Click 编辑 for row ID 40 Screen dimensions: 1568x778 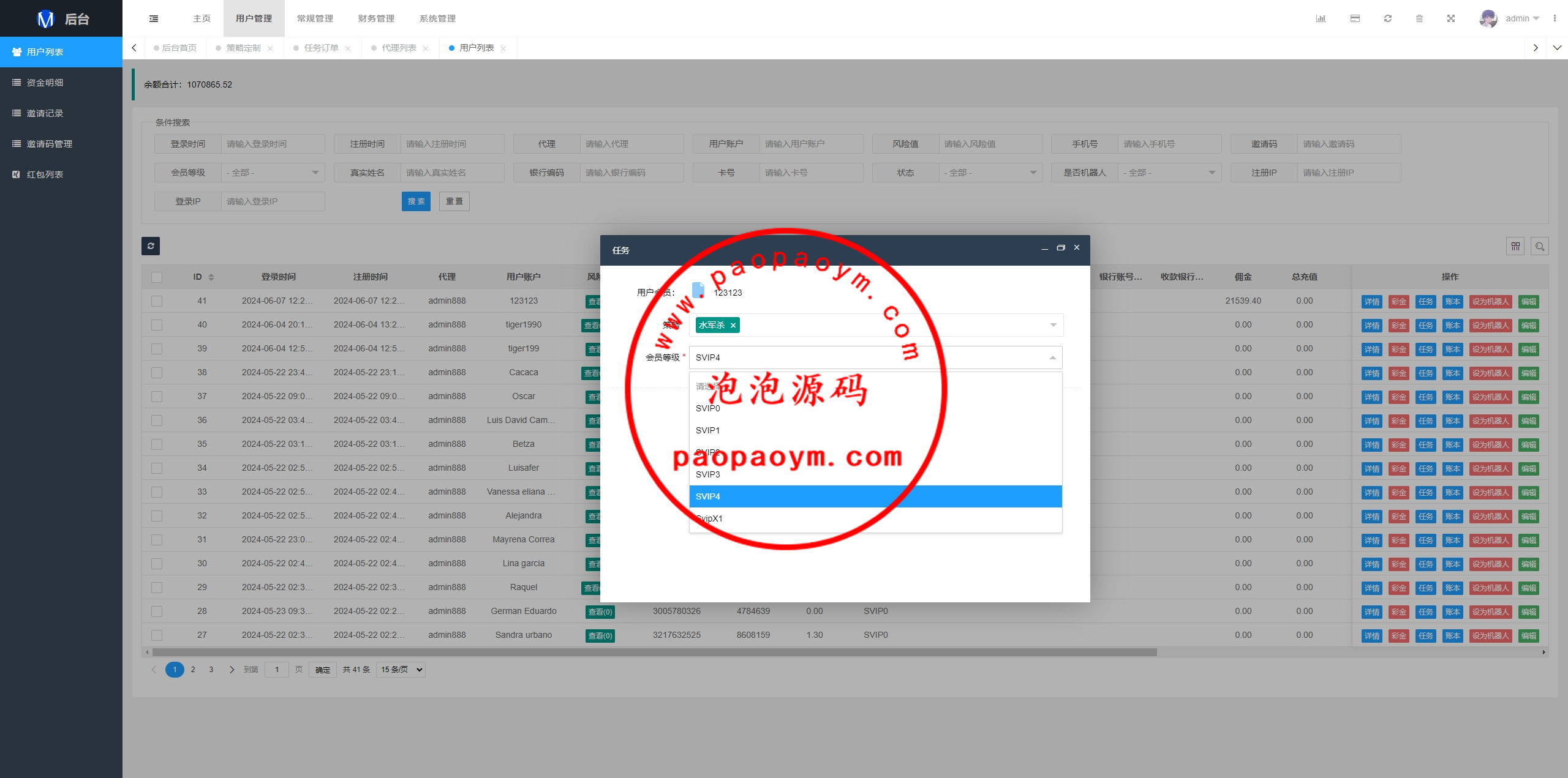pyautogui.click(x=1529, y=326)
